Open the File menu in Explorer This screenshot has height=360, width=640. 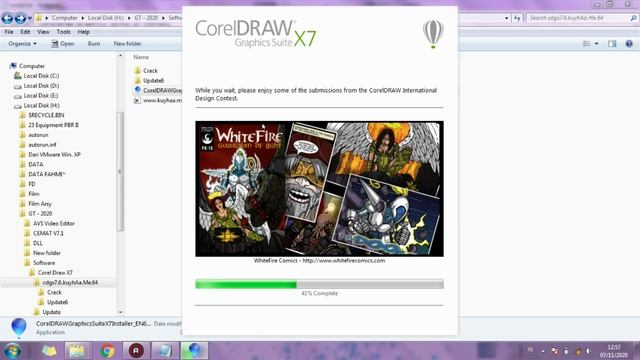[9, 32]
